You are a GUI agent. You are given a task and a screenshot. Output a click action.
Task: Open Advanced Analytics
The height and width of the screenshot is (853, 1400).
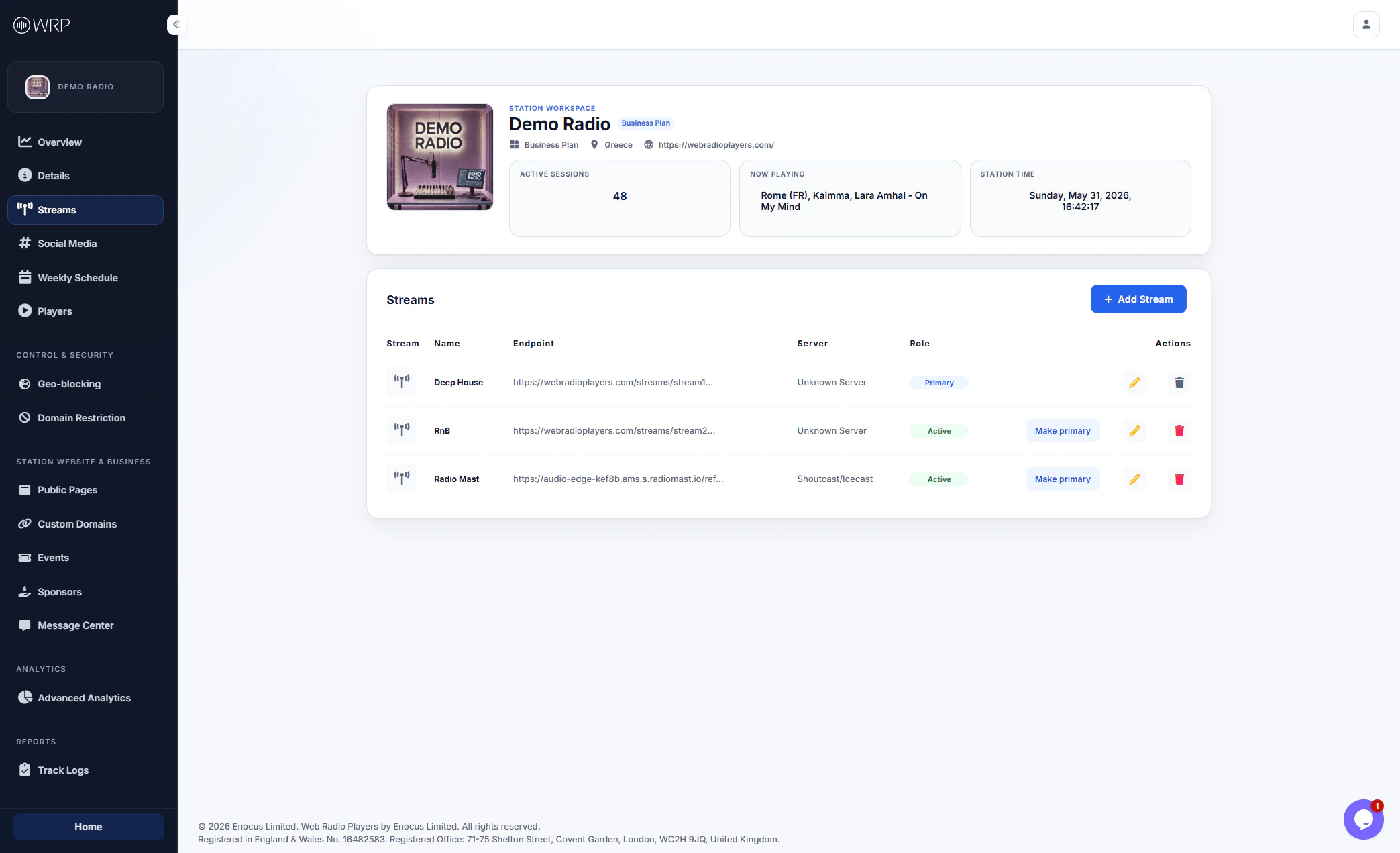[x=85, y=698]
